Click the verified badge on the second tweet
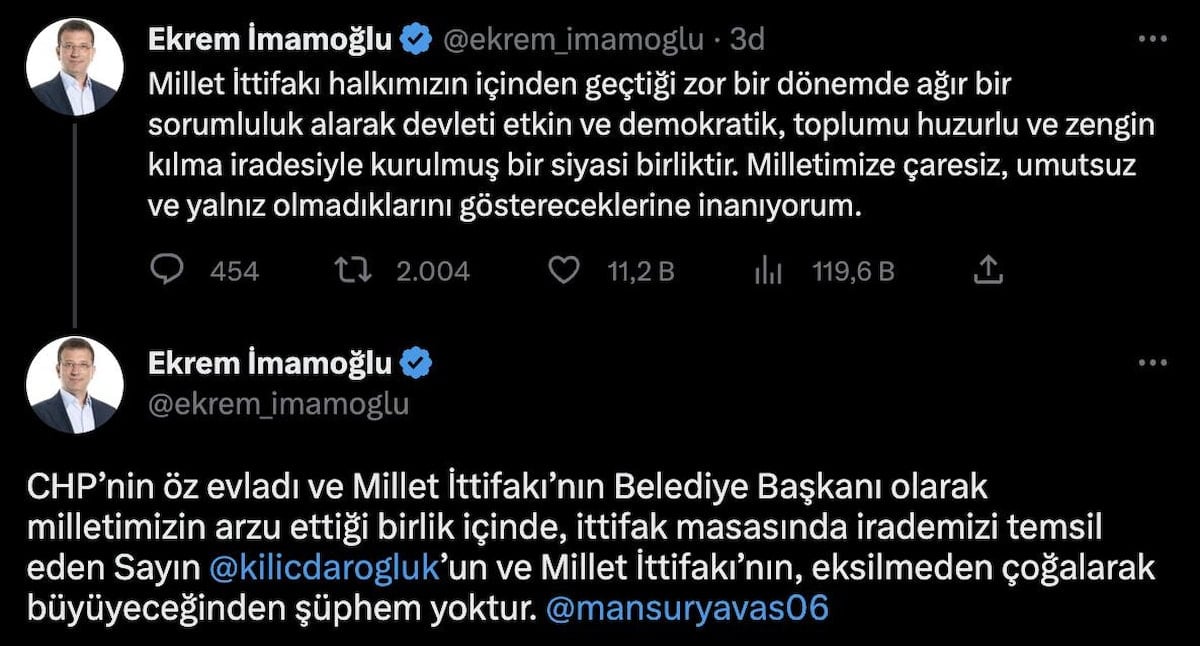Image resolution: width=1200 pixels, height=646 pixels. pyautogui.click(x=416, y=364)
